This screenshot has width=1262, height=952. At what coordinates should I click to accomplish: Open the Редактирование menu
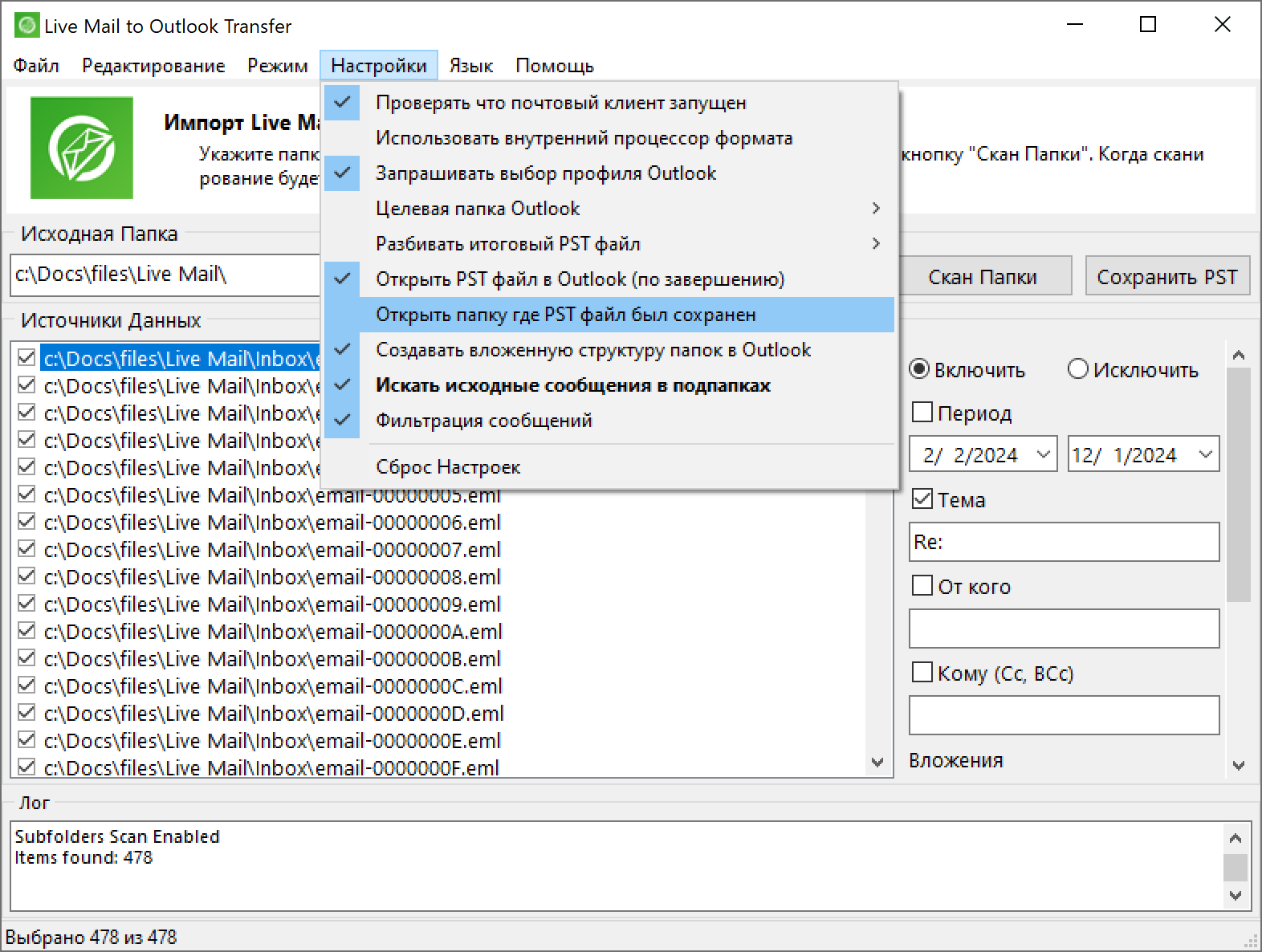[x=153, y=66]
